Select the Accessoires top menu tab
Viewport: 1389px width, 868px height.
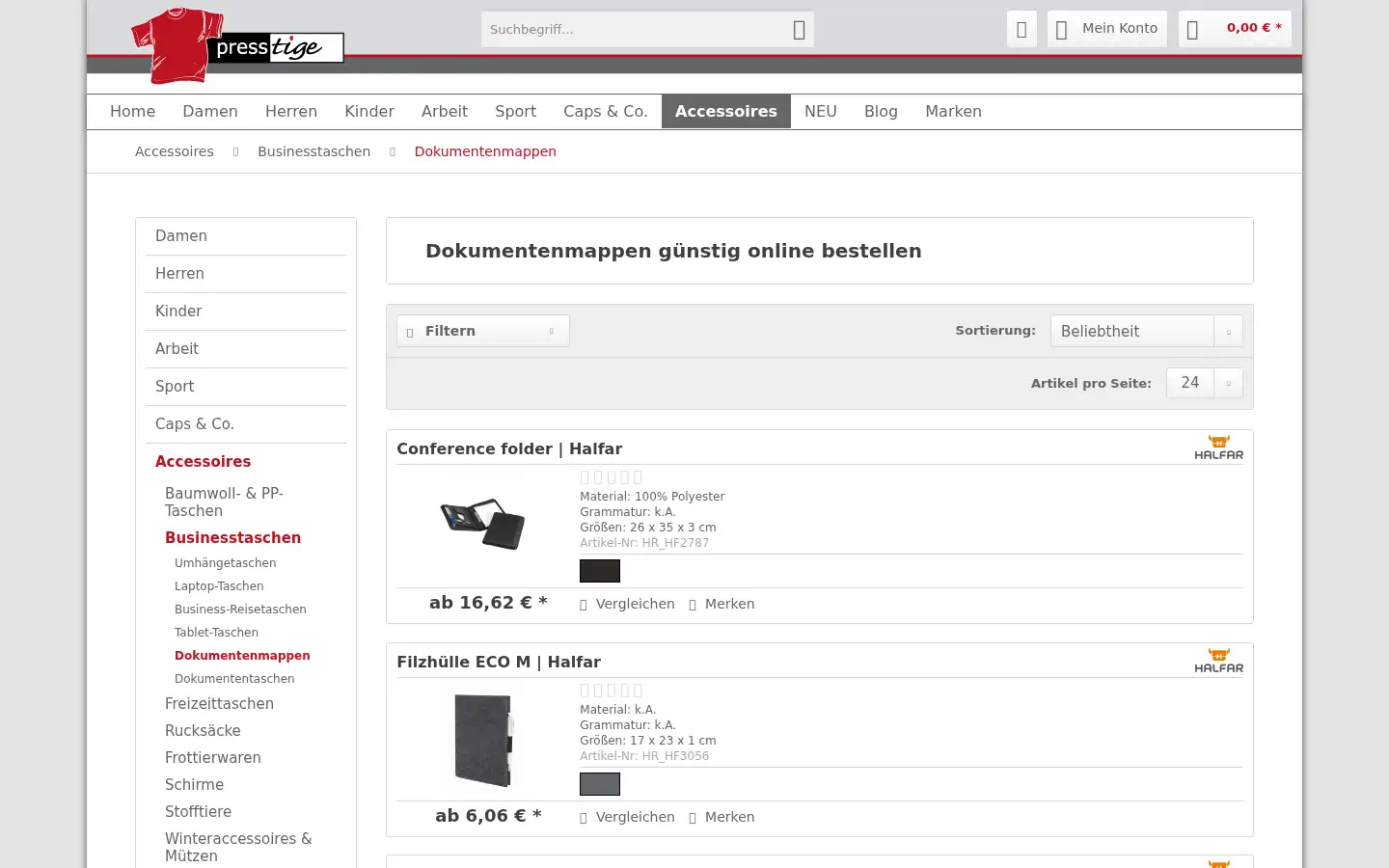pyautogui.click(x=726, y=112)
